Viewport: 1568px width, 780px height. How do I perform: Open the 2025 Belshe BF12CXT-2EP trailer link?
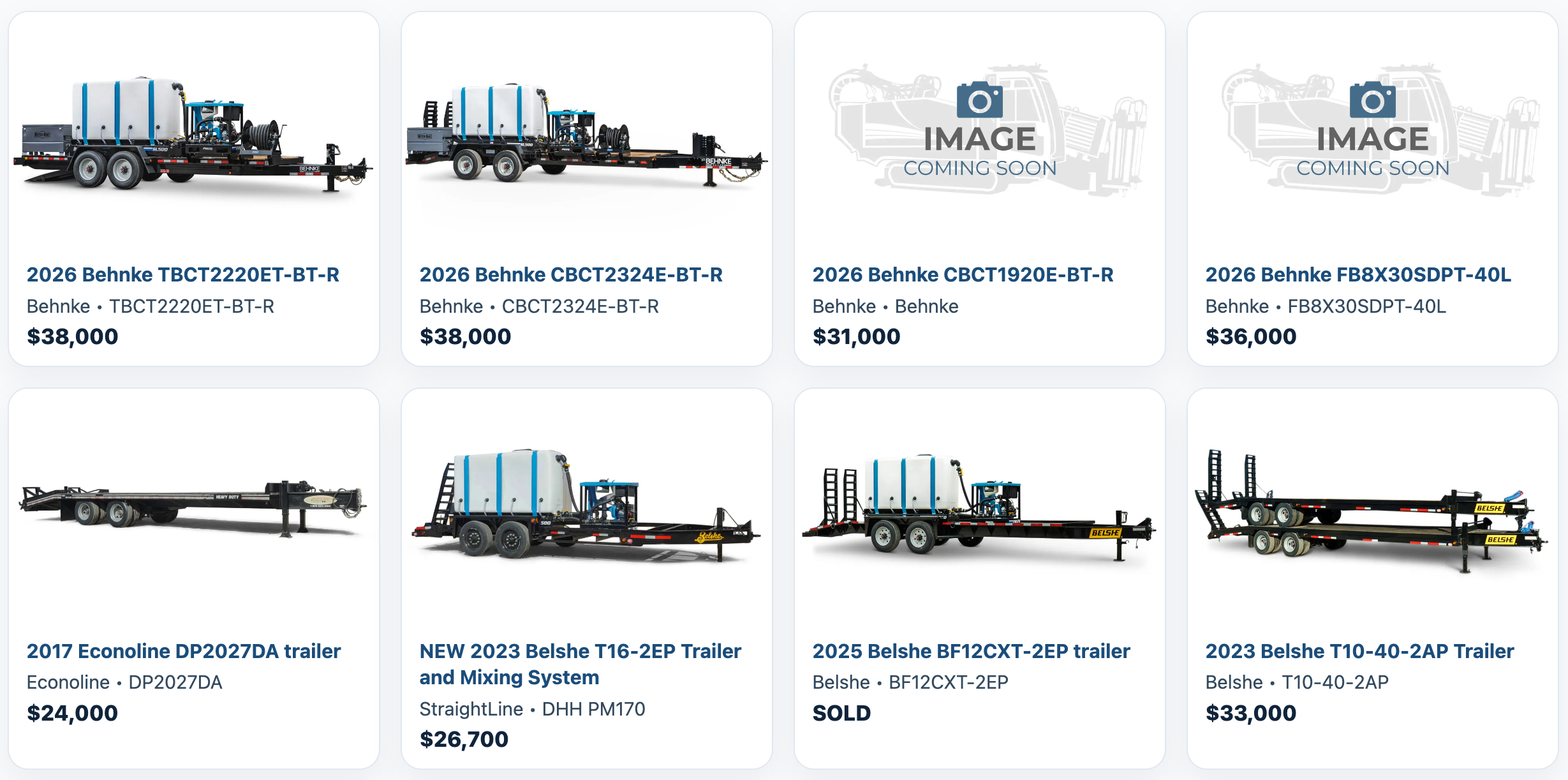click(971, 651)
